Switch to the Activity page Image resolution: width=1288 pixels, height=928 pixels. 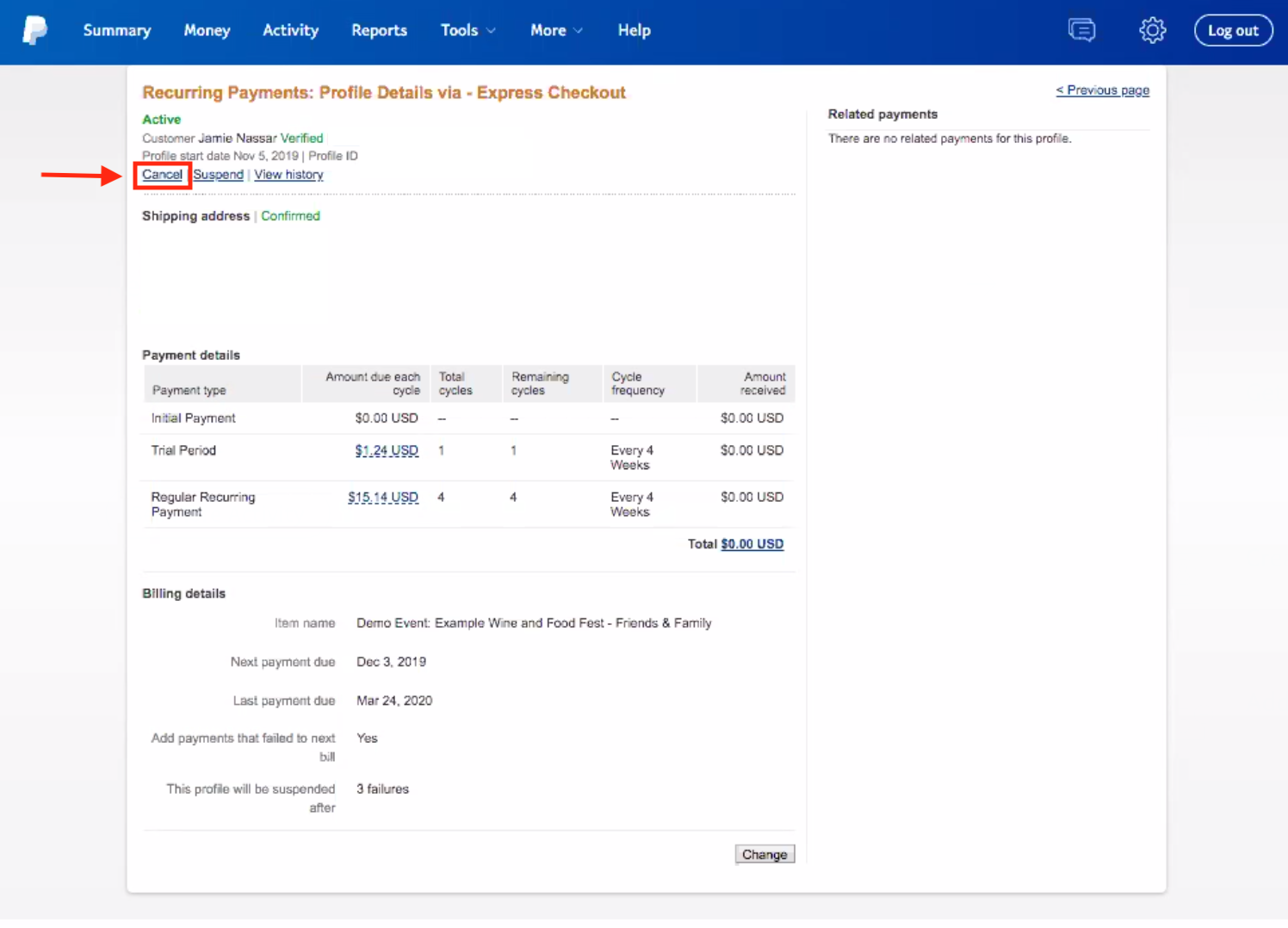point(290,30)
